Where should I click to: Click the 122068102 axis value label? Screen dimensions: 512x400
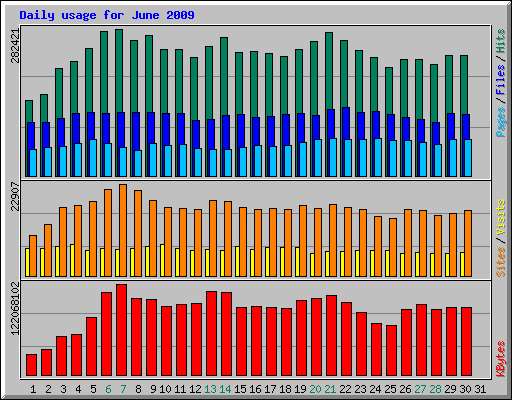click(x=15, y=309)
